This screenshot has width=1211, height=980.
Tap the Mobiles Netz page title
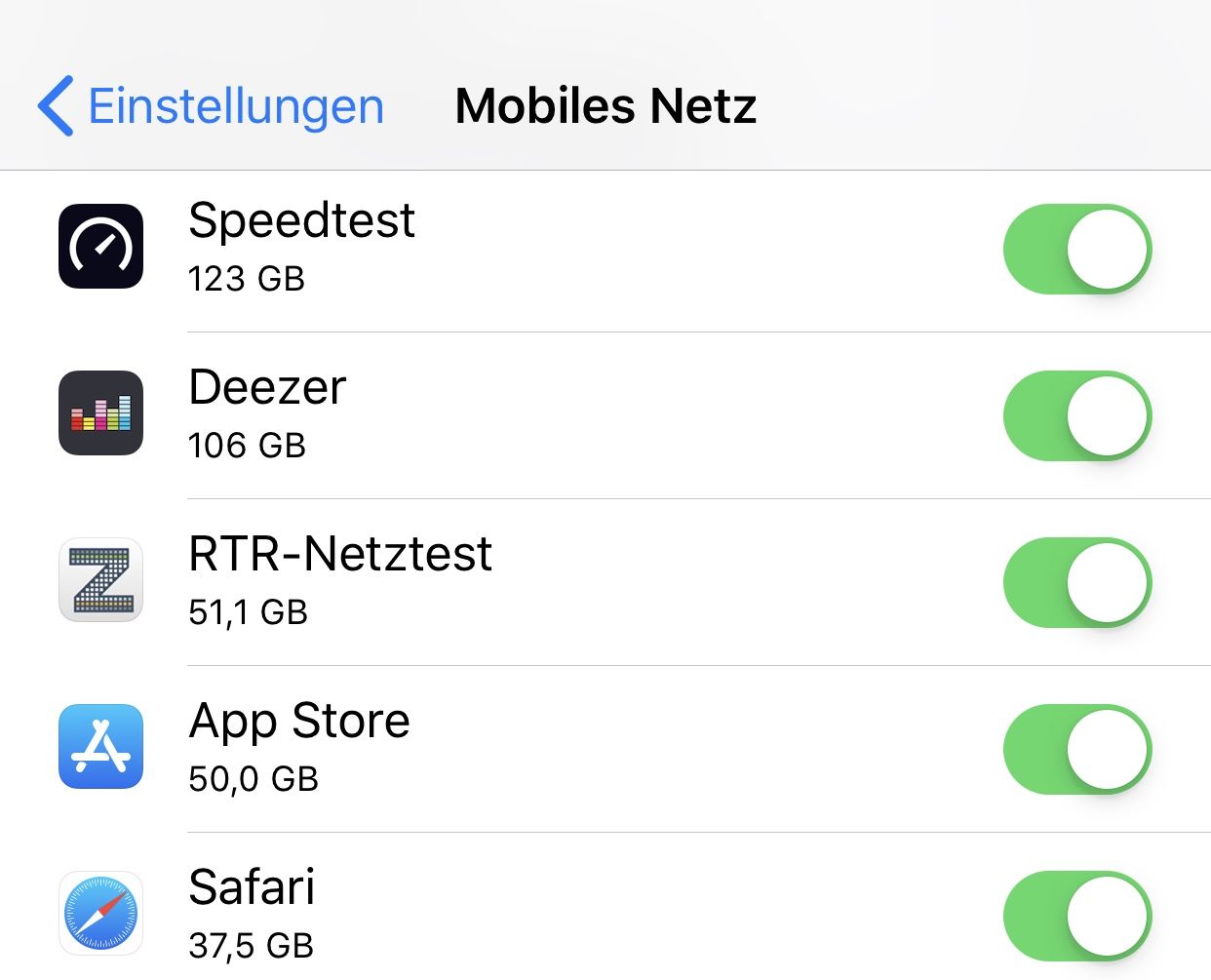pos(605,105)
